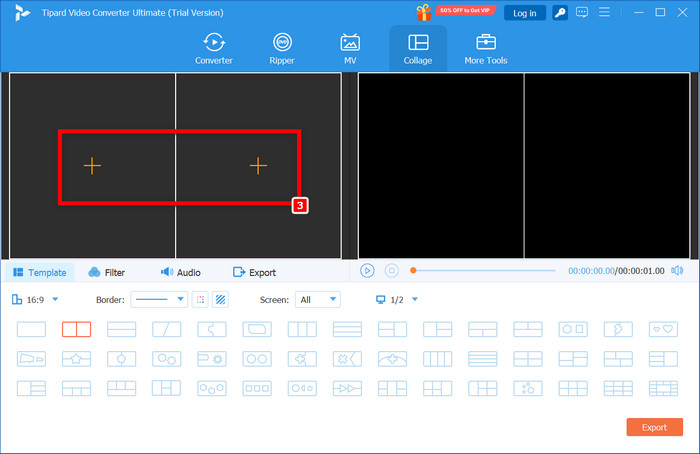Select the single-frame template

pyautogui.click(x=32, y=329)
